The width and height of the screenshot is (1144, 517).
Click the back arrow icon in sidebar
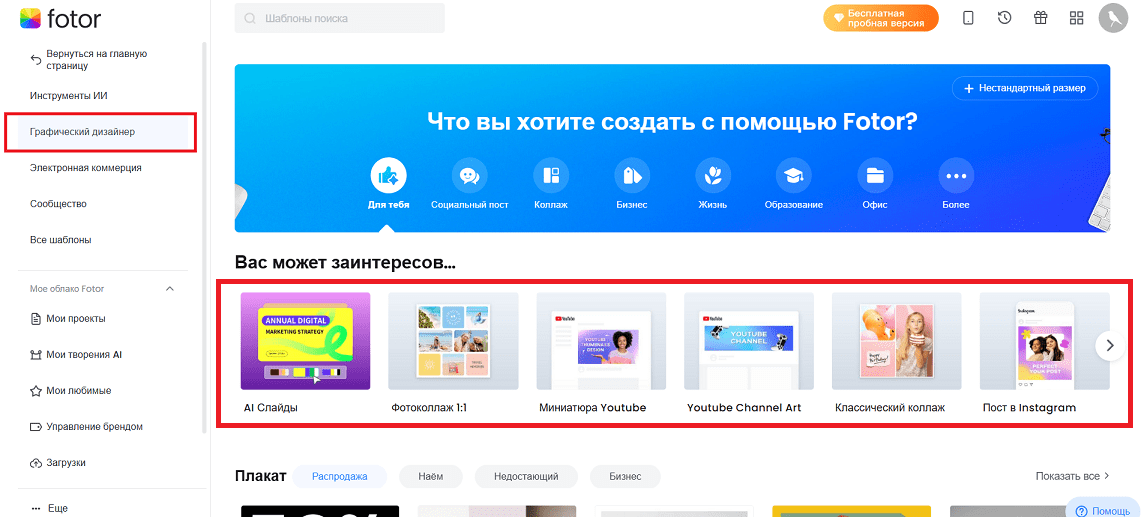[35, 60]
